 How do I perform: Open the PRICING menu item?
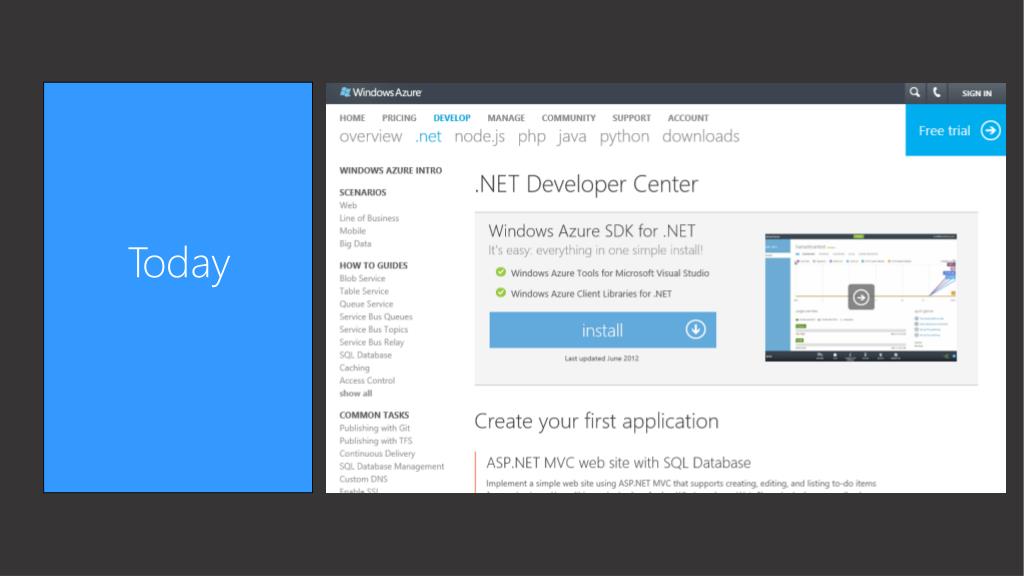(x=399, y=118)
